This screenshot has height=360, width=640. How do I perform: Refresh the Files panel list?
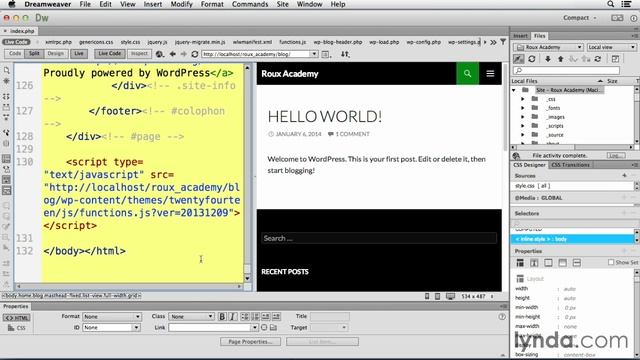point(531,59)
